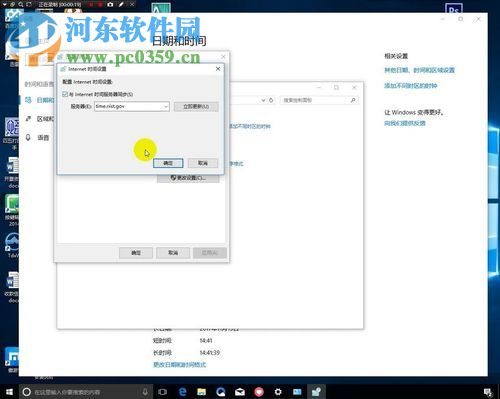
Task: Click 确定 in the Date and Time properties window
Action: pyautogui.click(x=136, y=253)
